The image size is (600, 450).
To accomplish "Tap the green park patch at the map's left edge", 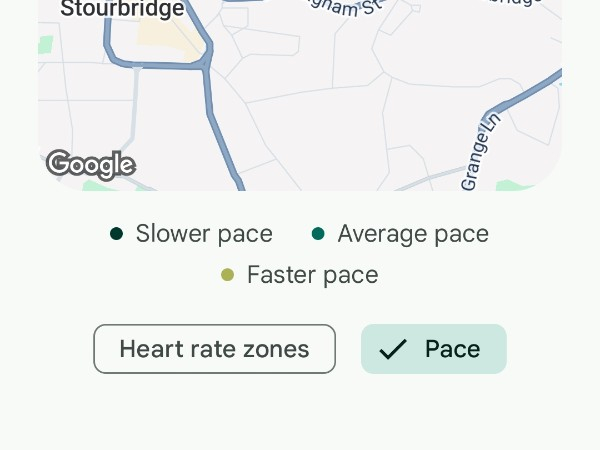I will [x=45, y=45].
